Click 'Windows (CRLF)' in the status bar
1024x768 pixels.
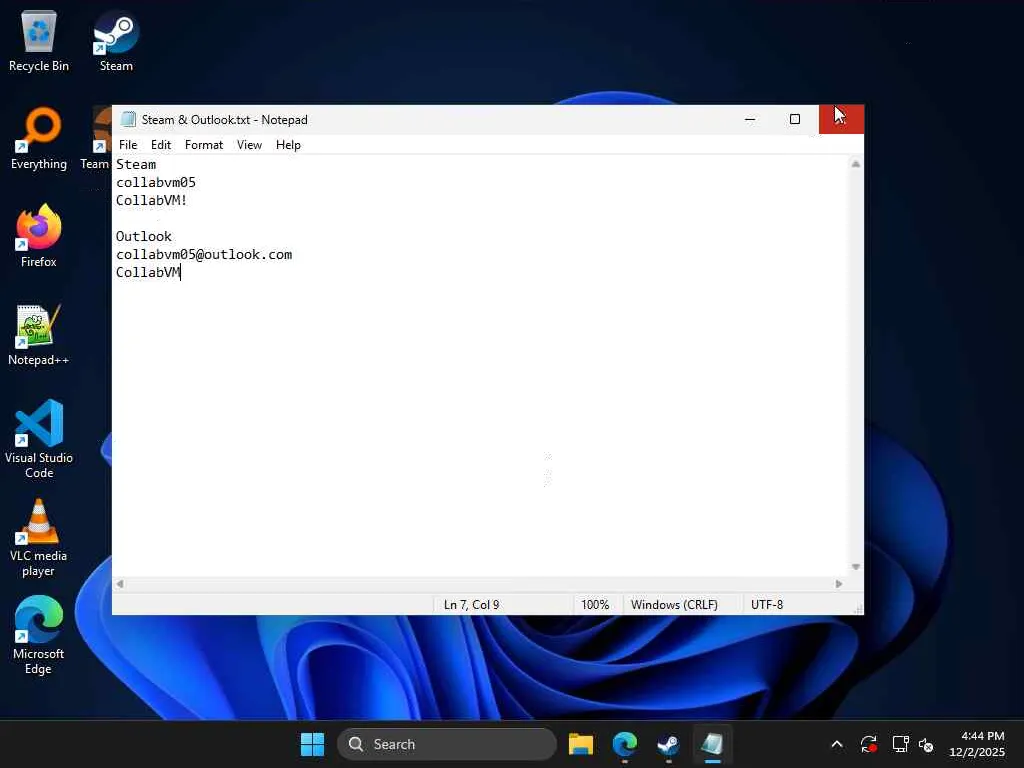674,605
